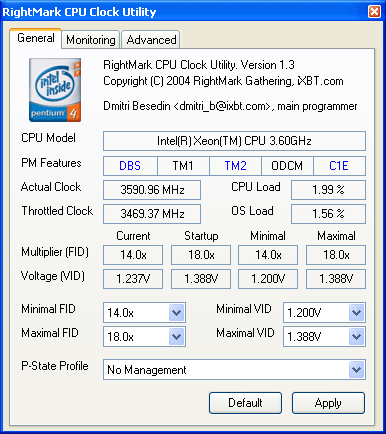The image size is (386, 434).
Task: Close the RightMark CPU Clock Utility window
Action: click(x=374, y=12)
